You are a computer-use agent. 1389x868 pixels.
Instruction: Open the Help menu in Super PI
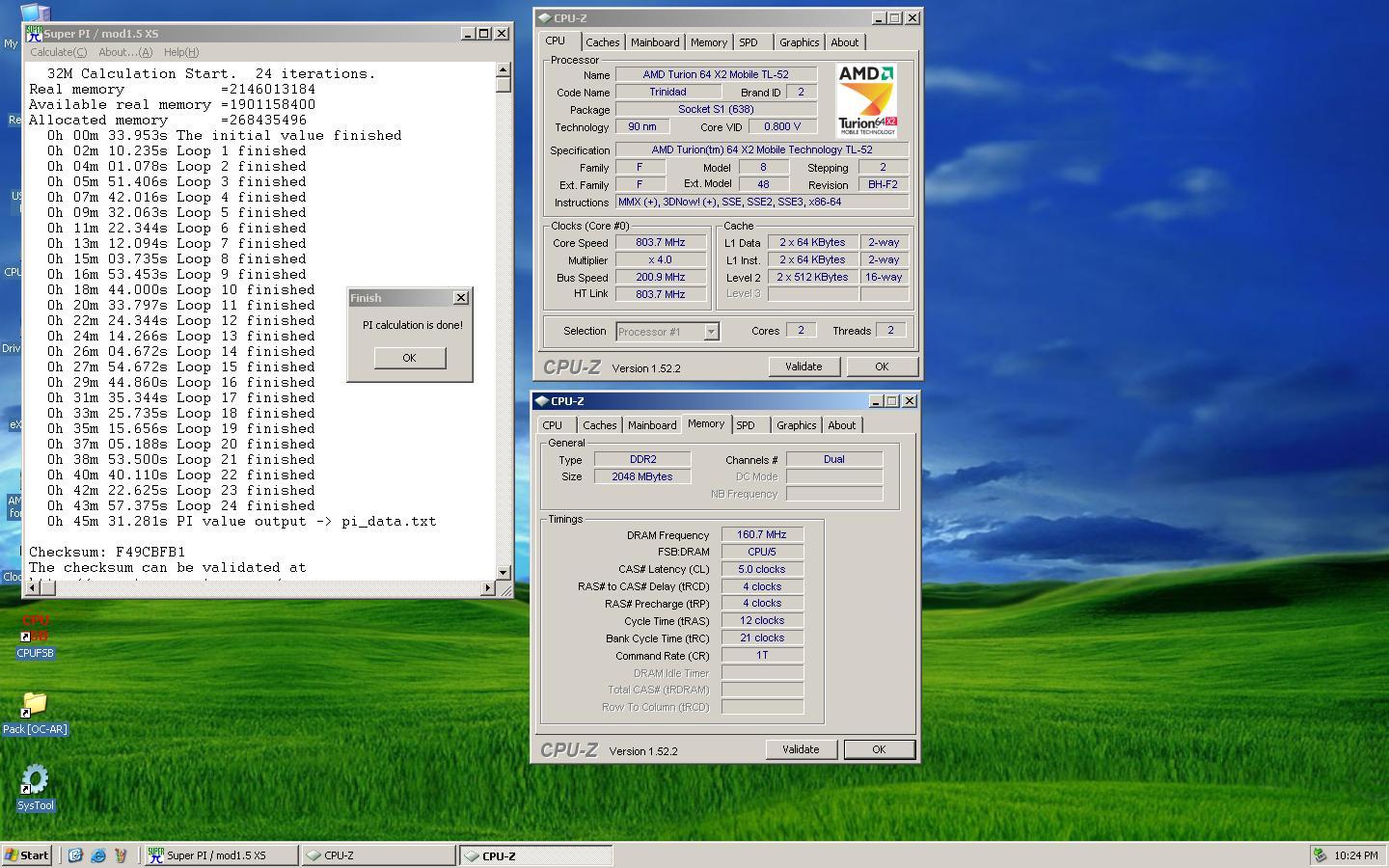coord(181,52)
